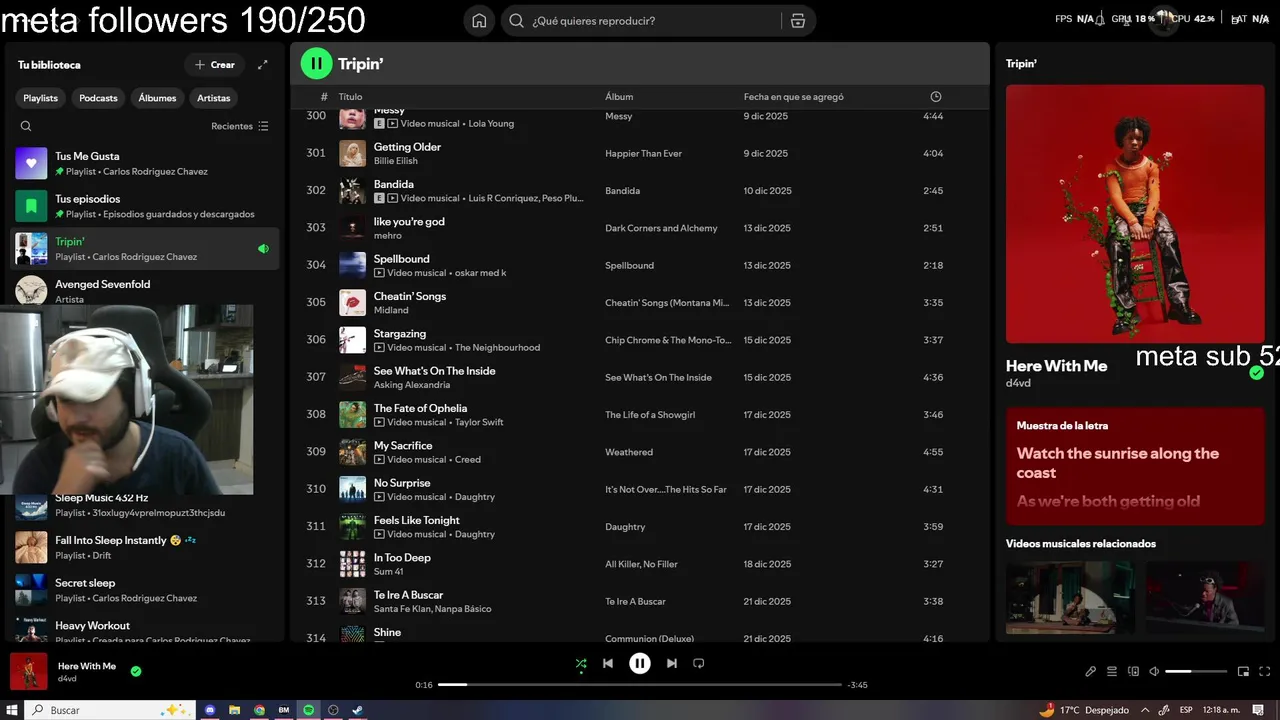
Task: Click the library search magnifier icon
Action: [x=26, y=126]
